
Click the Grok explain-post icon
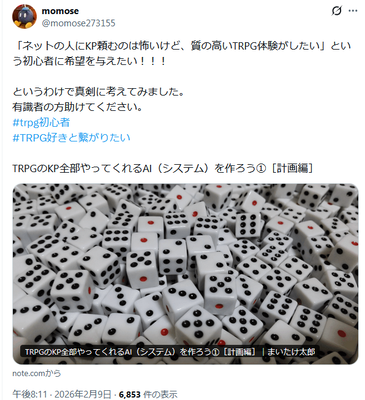pos(337,11)
